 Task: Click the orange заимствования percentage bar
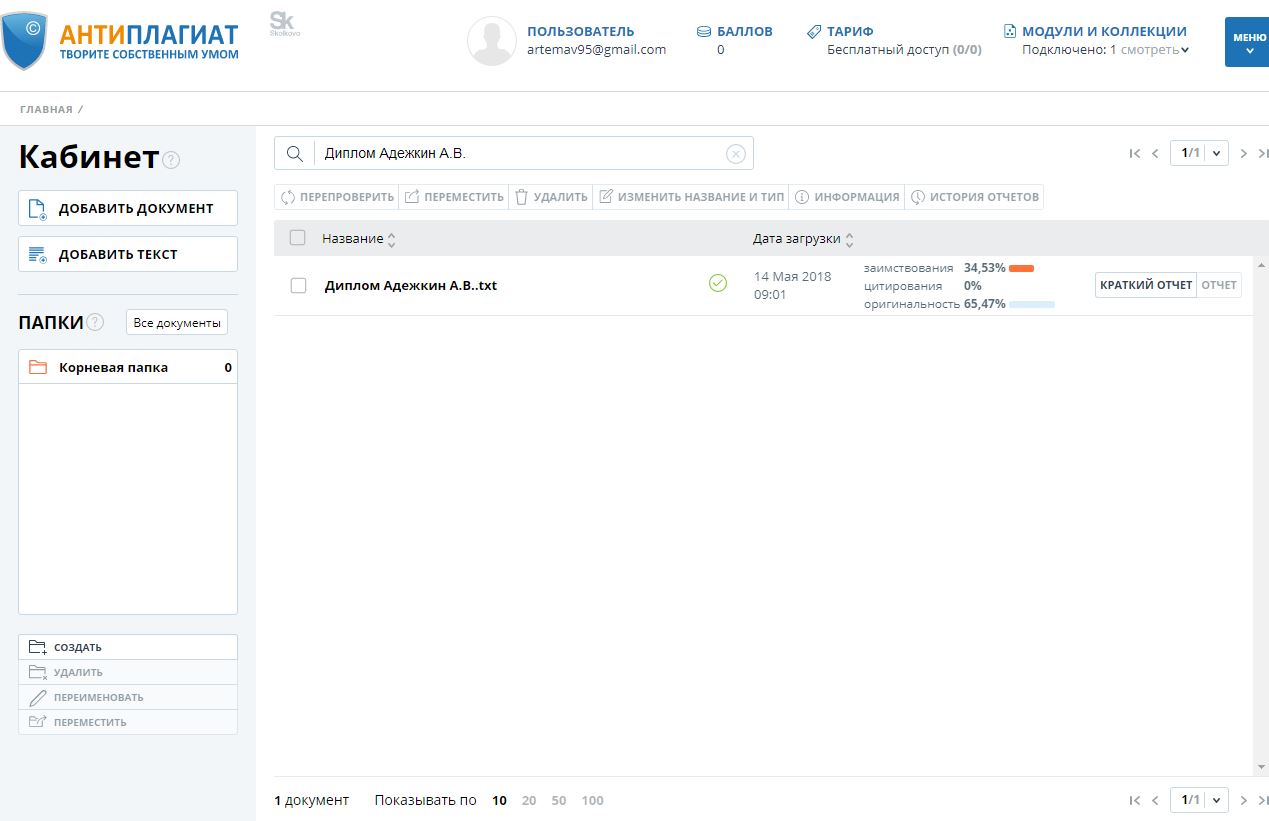pos(1021,268)
